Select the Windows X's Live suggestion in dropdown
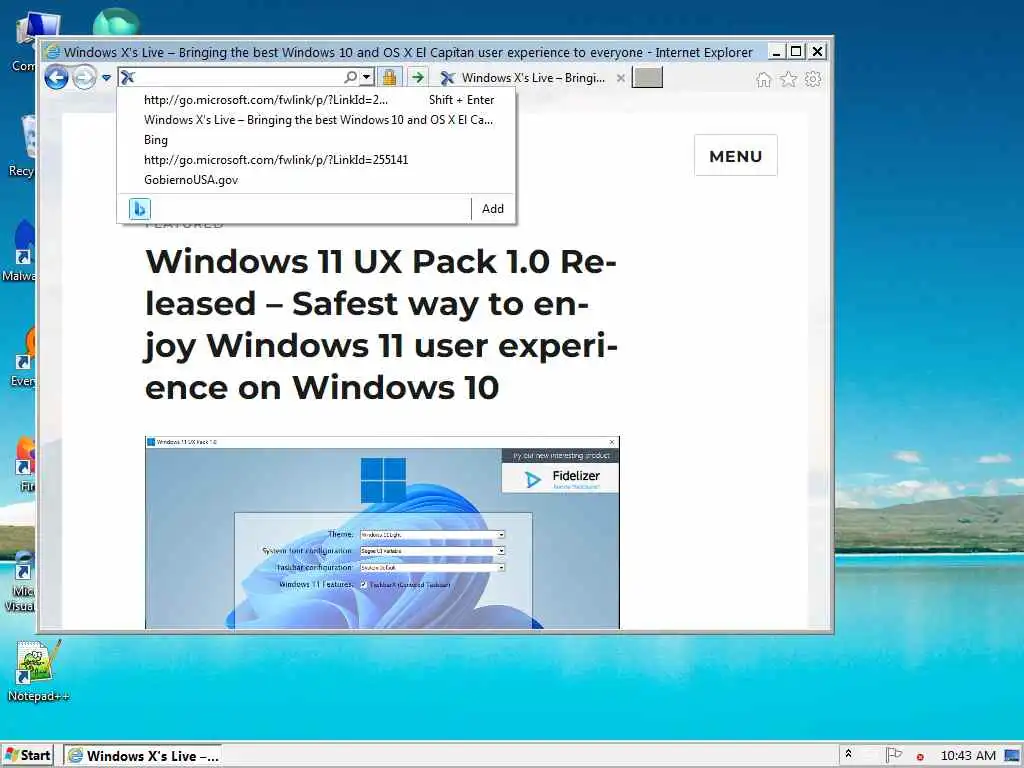Viewport: 1024px width, 768px height. coord(316,120)
